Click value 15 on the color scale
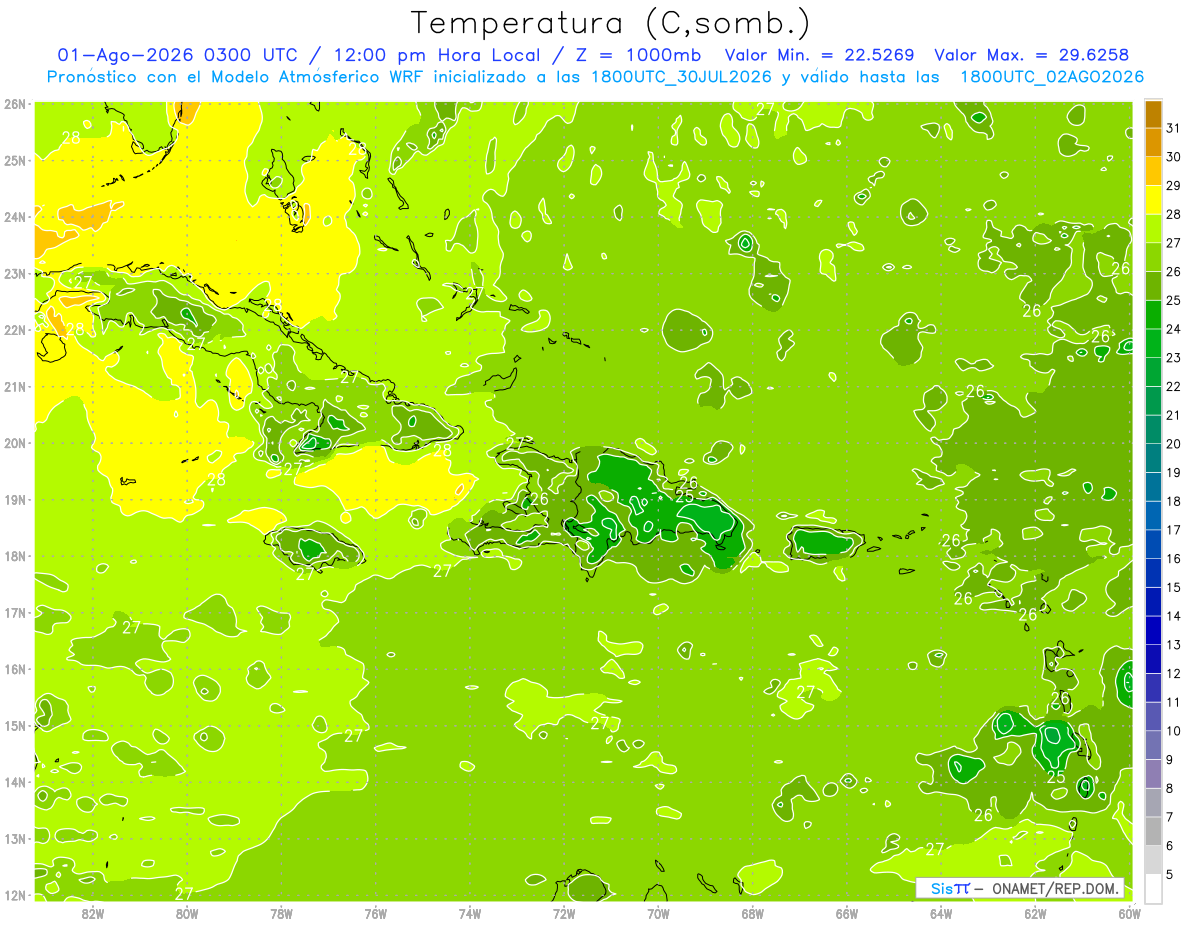Image resolution: width=1200 pixels, height=927 pixels. point(1174,587)
